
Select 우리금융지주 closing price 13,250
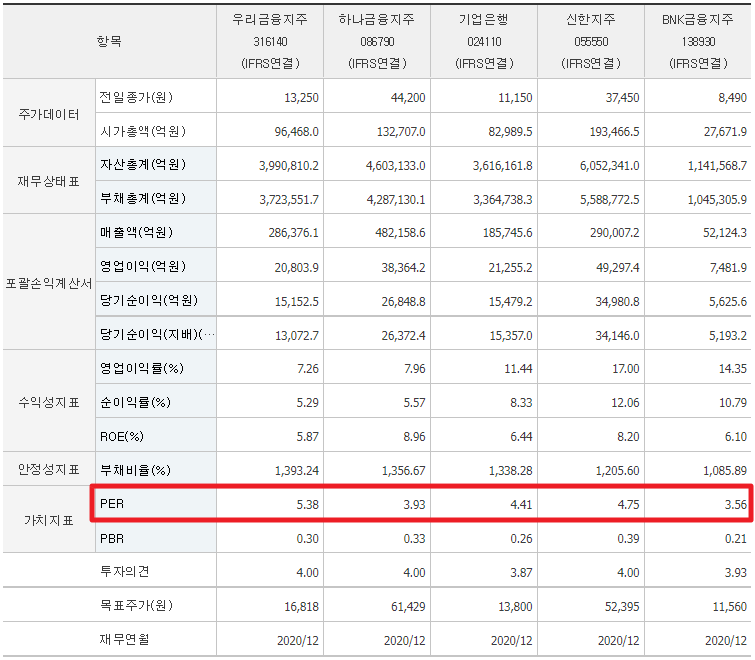pyautogui.click(x=301, y=98)
